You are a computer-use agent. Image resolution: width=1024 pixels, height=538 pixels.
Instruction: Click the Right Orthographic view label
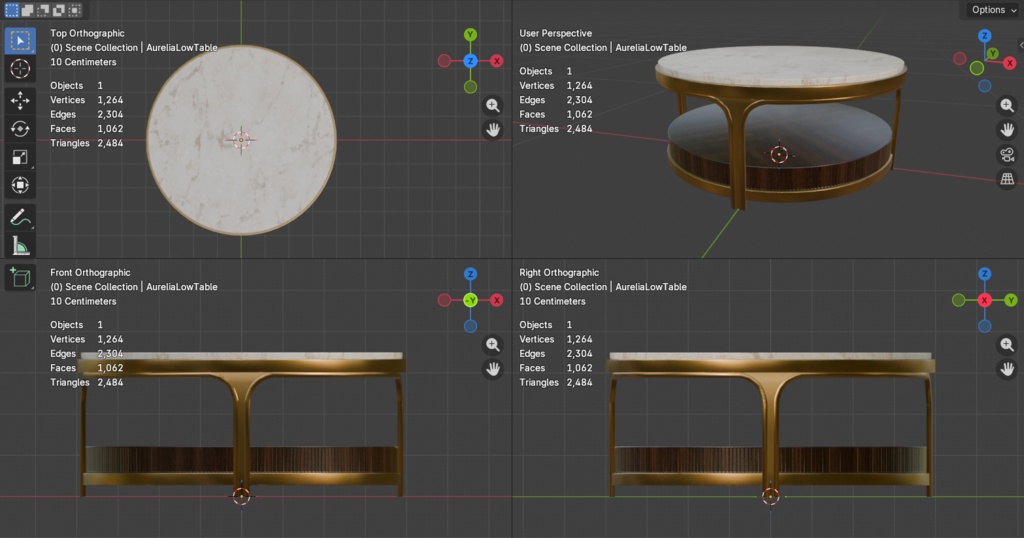pos(559,272)
